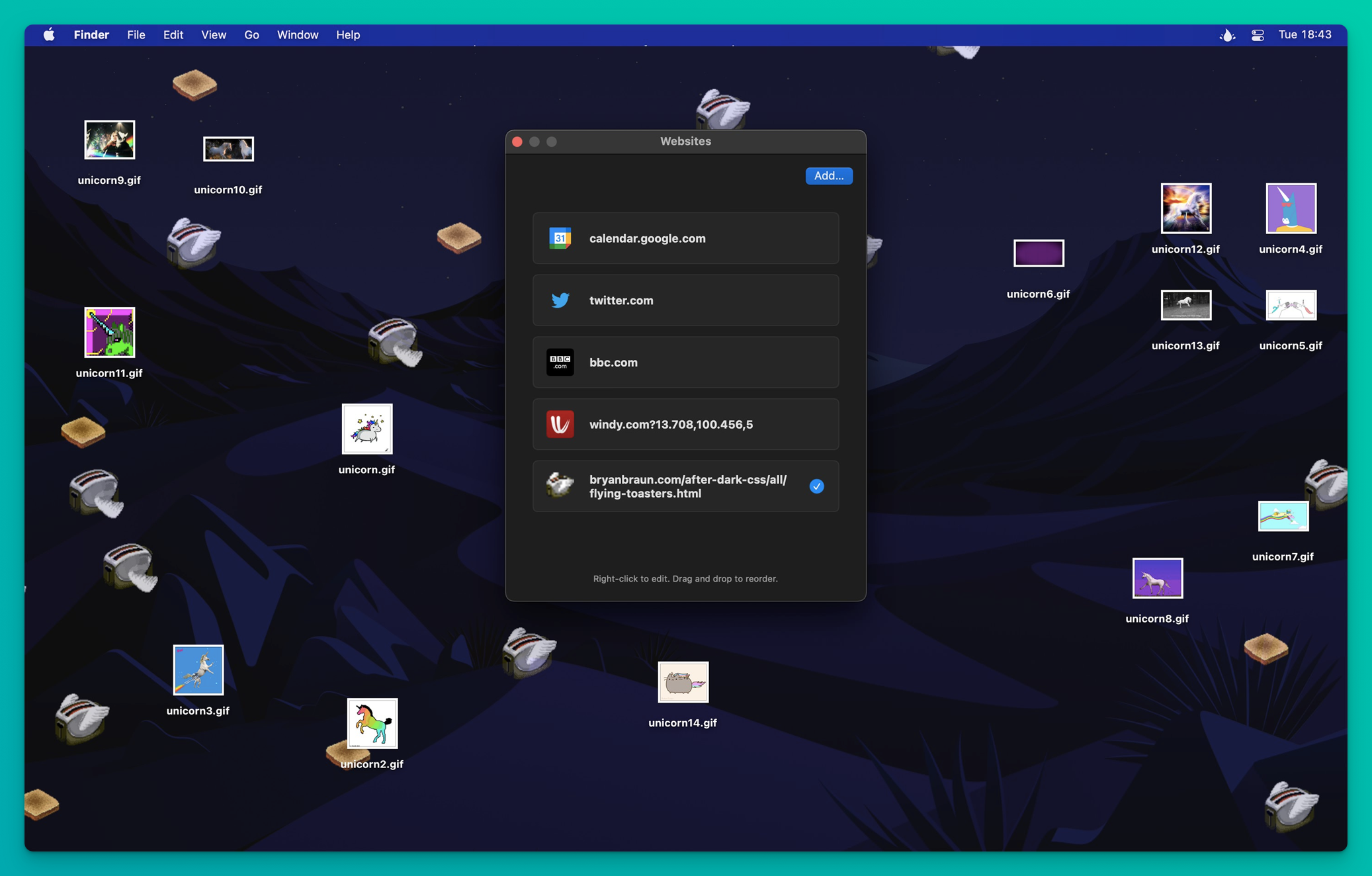
Task: Select the unicorn14.gif desktop thumbnail
Action: coord(683,682)
